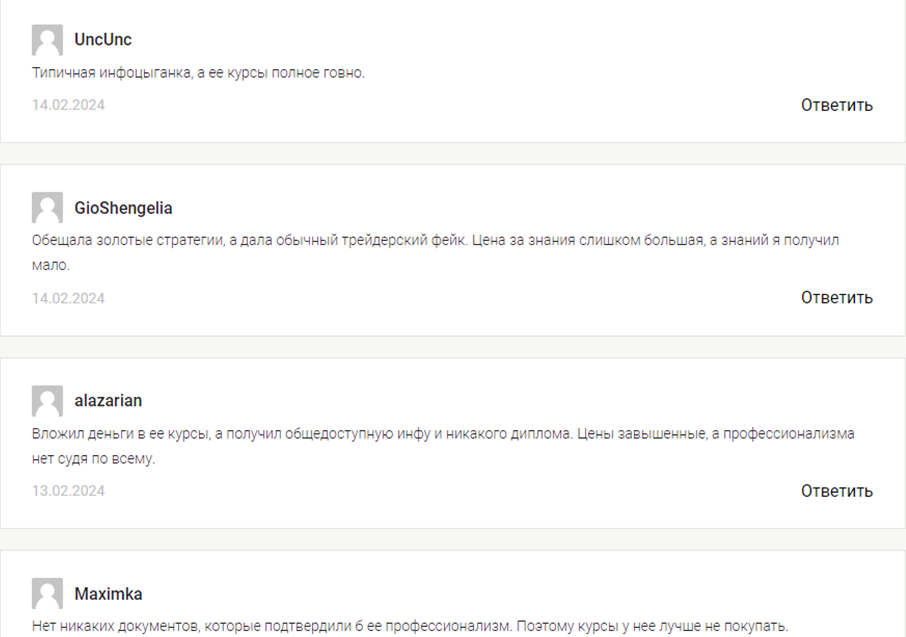906x637 pixels.
Task: Click Maximka's comment text about документов
Action: click(410, 626)
